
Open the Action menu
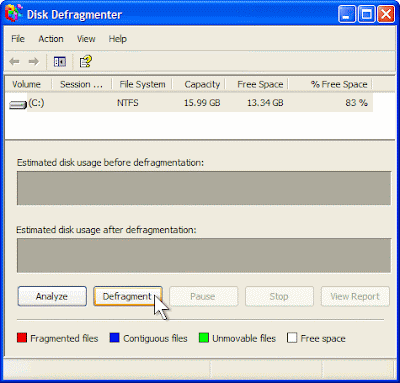coord(51,39)
